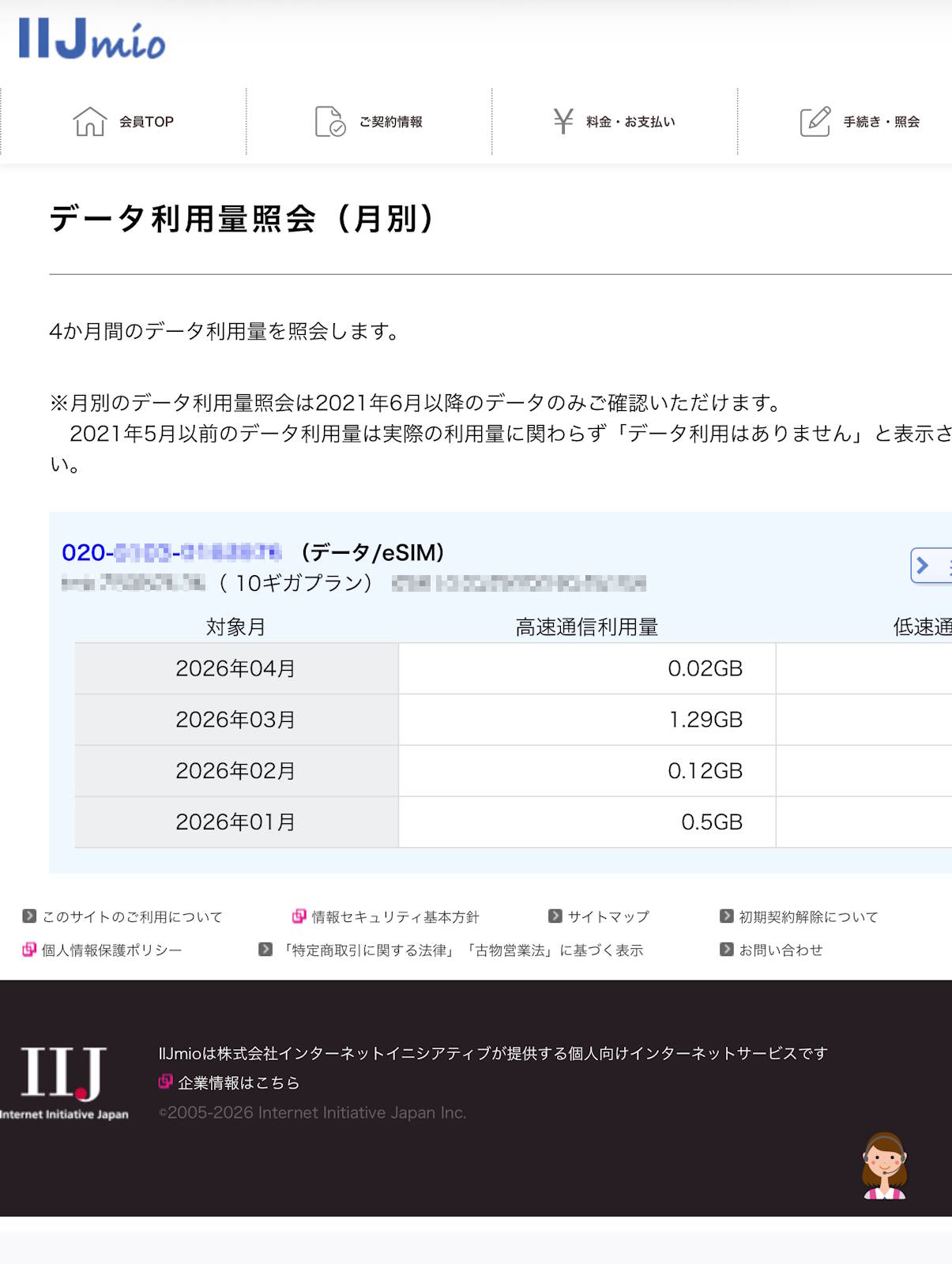This screenshot has height=1264, width=952.
Task: Click the pink icon beside 個人情報保護ポリシー
Action: tap(28, 950)
